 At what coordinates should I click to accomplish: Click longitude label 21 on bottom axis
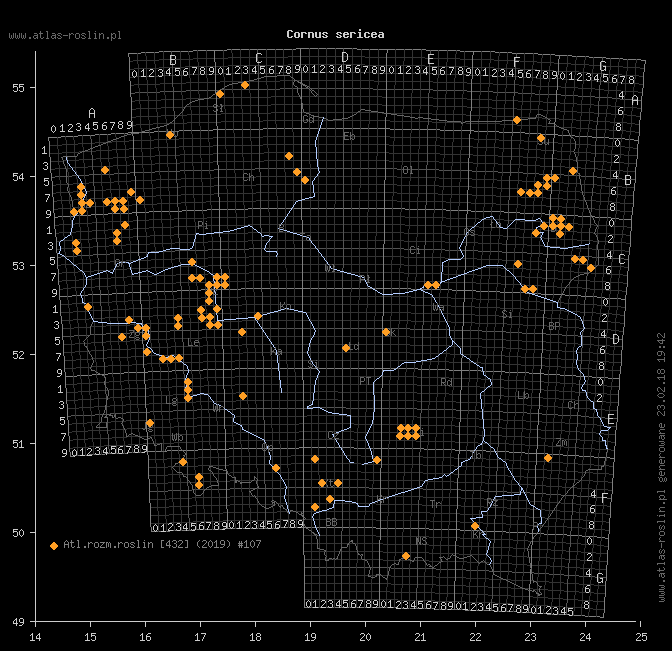click(x=420, y=637)
